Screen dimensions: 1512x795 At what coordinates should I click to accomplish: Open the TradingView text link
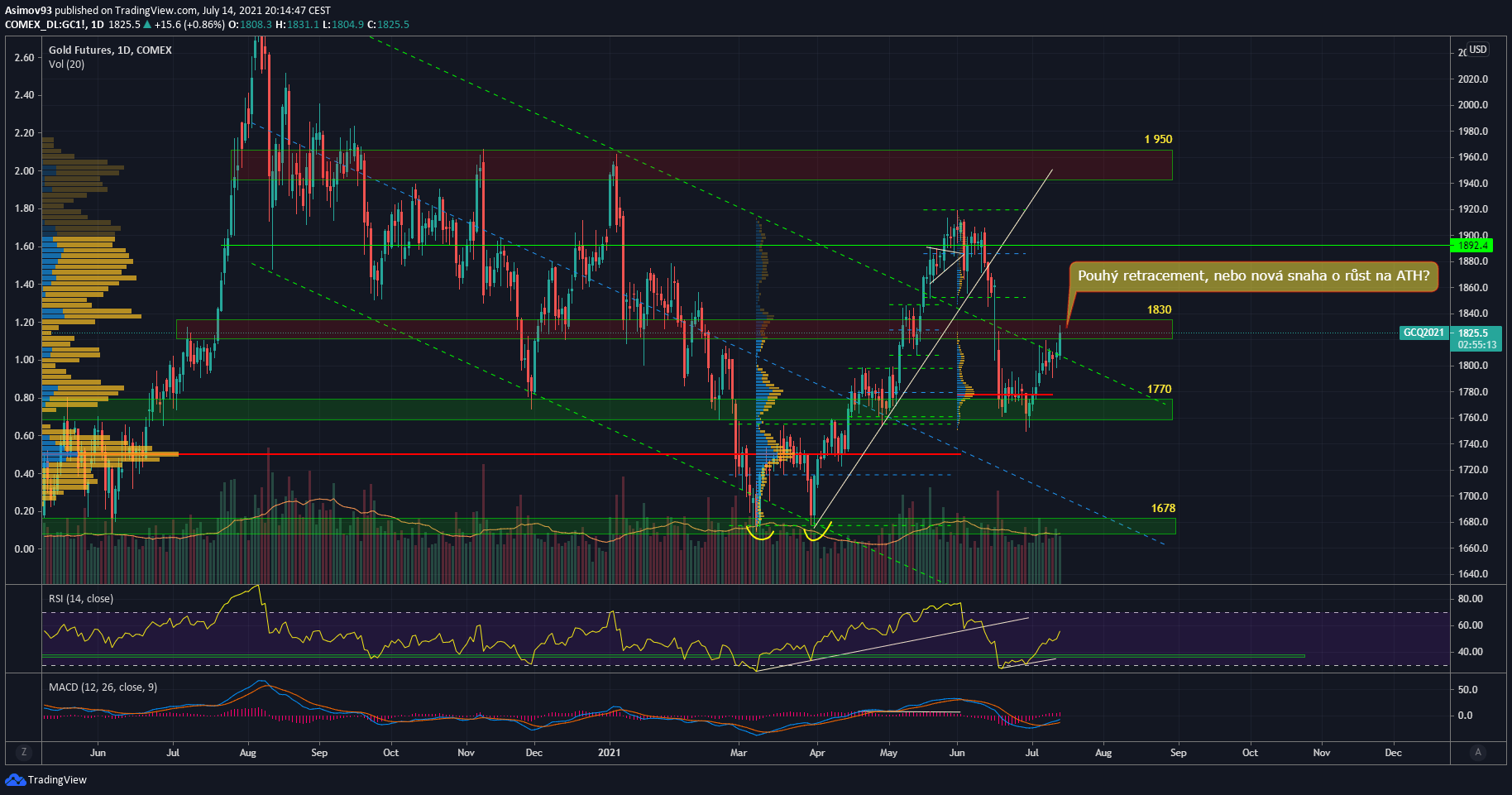[57, 780]
